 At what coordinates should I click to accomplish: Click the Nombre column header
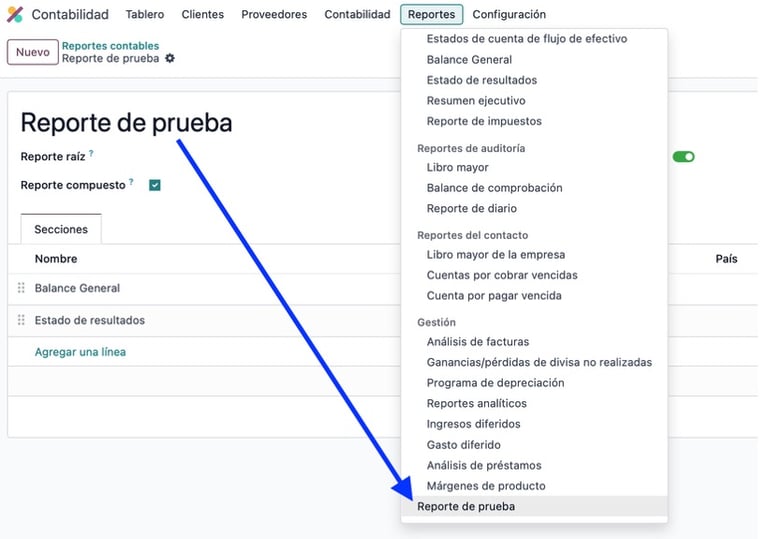tap(56, 259)
